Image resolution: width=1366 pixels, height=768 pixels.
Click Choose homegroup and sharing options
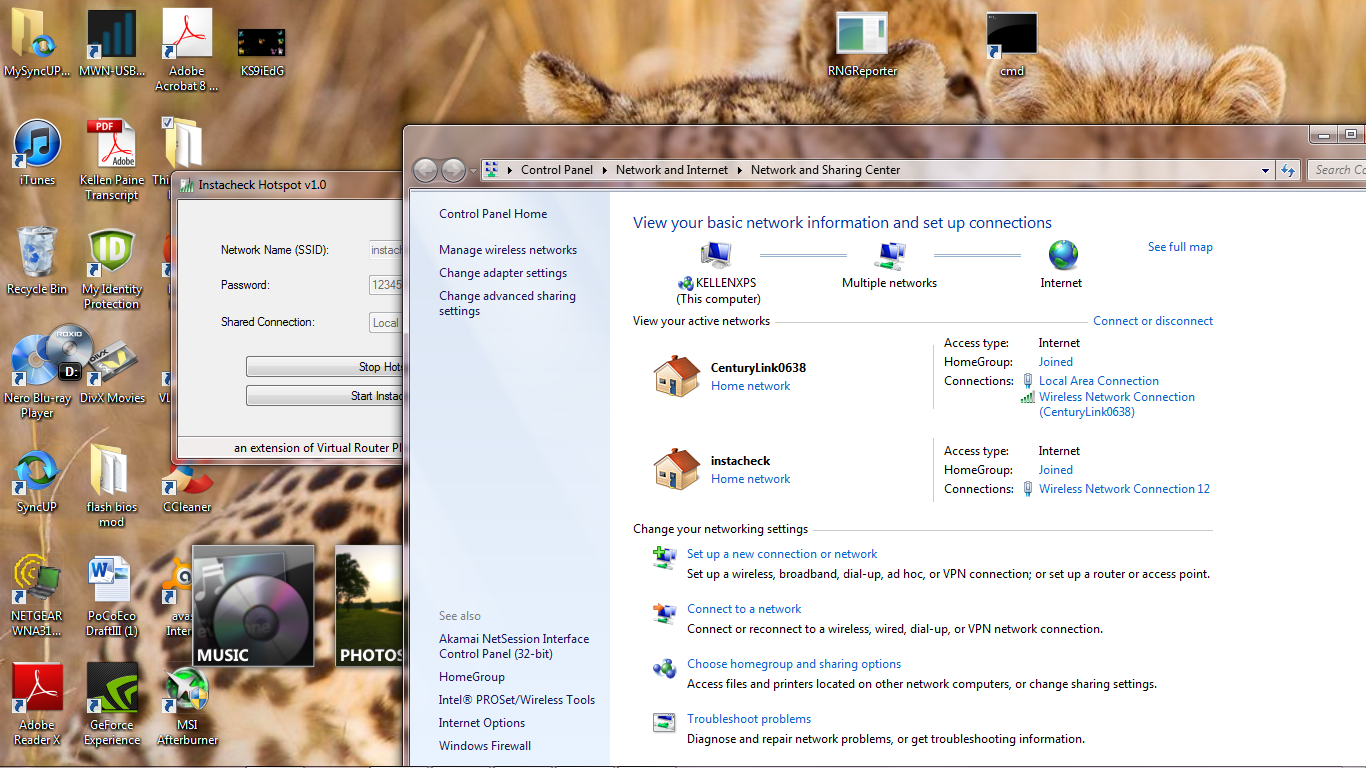point(794,664)
